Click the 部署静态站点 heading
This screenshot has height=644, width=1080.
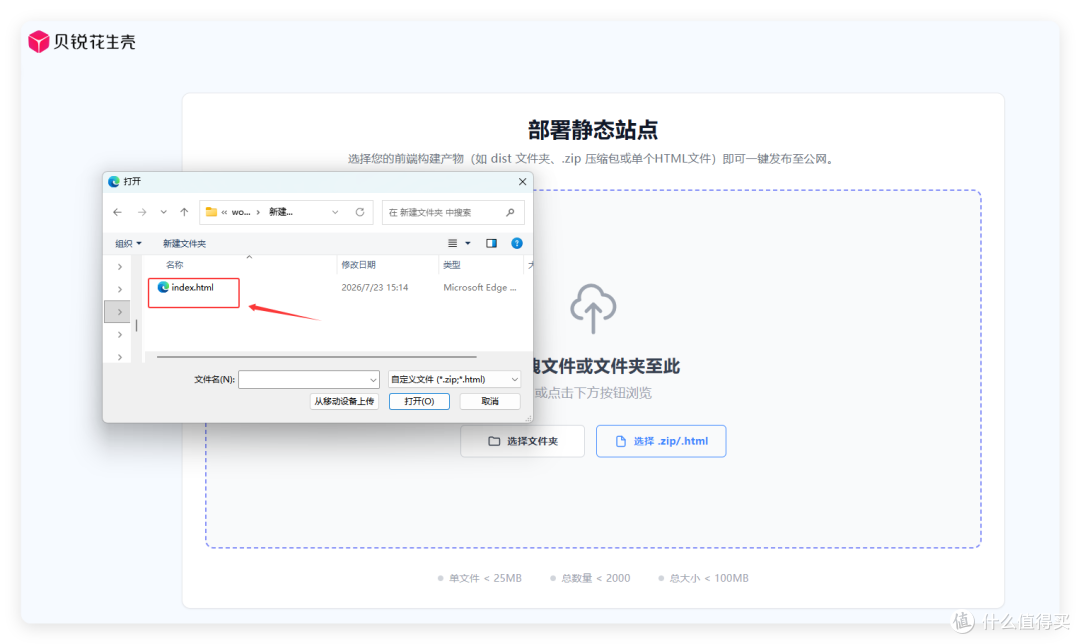pos(593,129)
